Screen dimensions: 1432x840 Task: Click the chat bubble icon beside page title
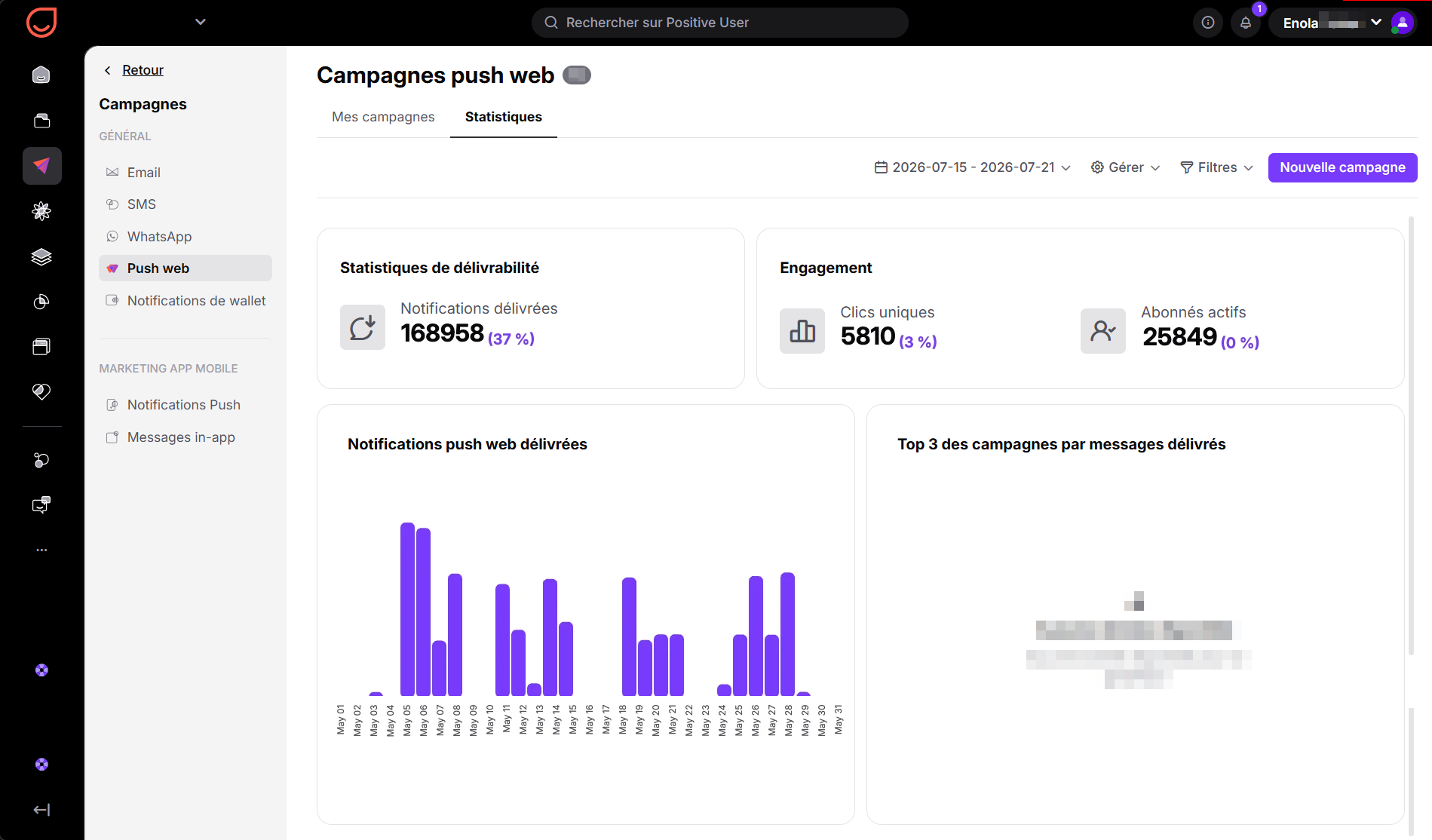coord(577,75)
